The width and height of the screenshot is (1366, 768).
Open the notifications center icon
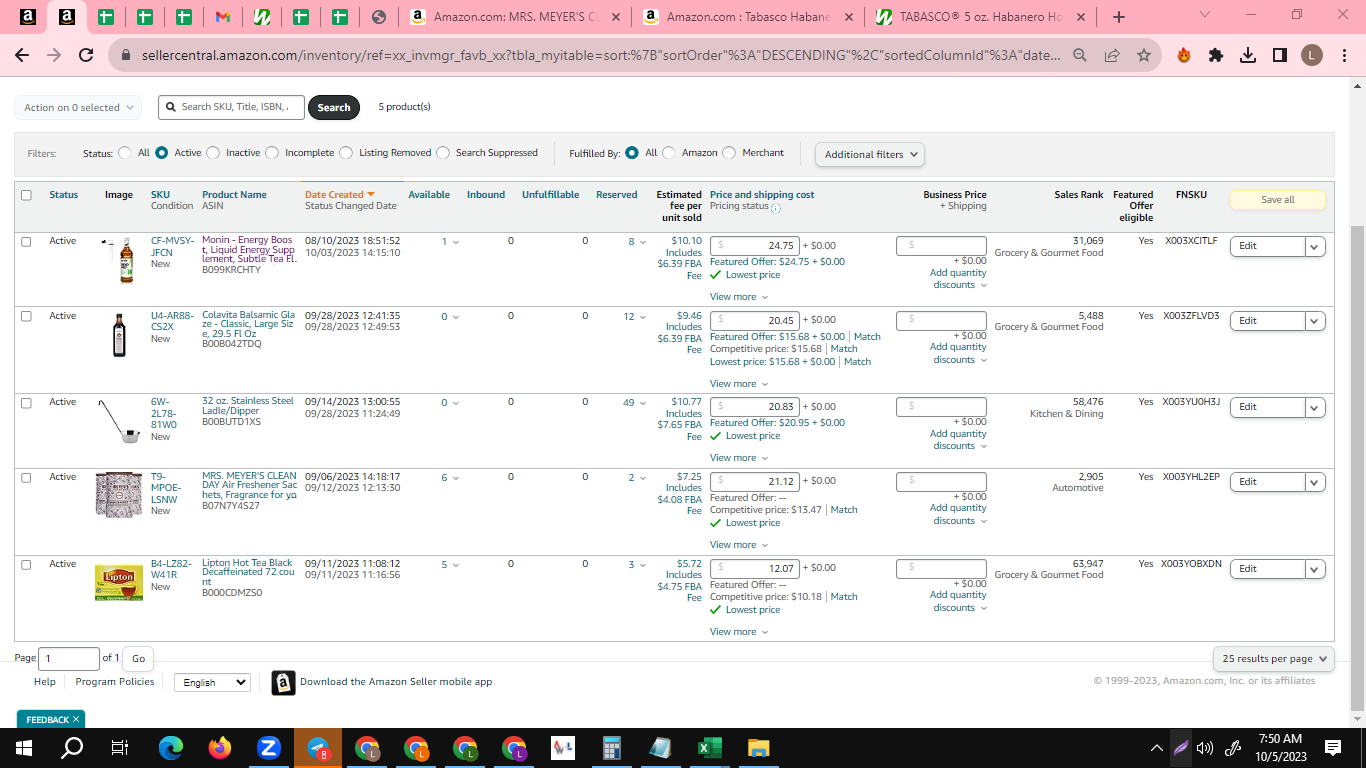tap(1333, 747)
